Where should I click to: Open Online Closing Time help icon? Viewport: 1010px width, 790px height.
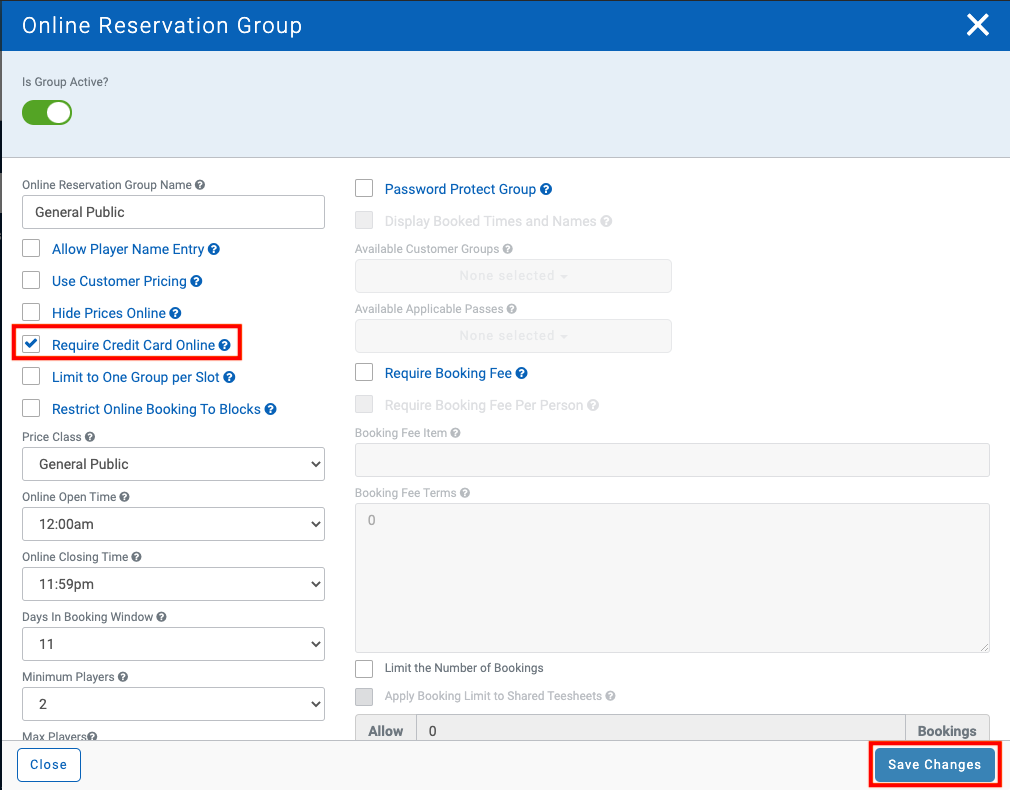click(x=136, y=557)
